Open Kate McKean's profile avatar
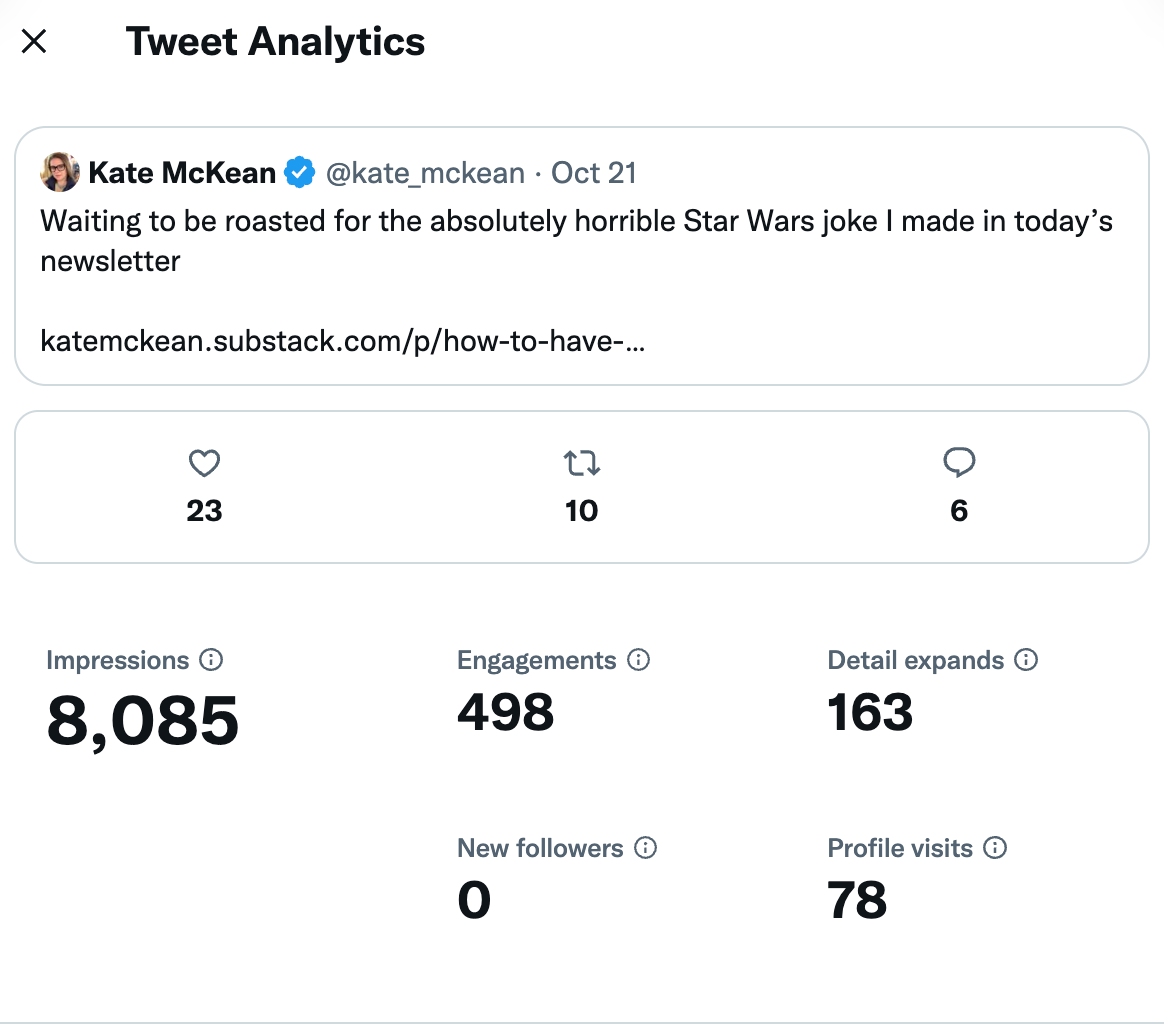The image size is (1164, 1030). click(x=60, y=172)
